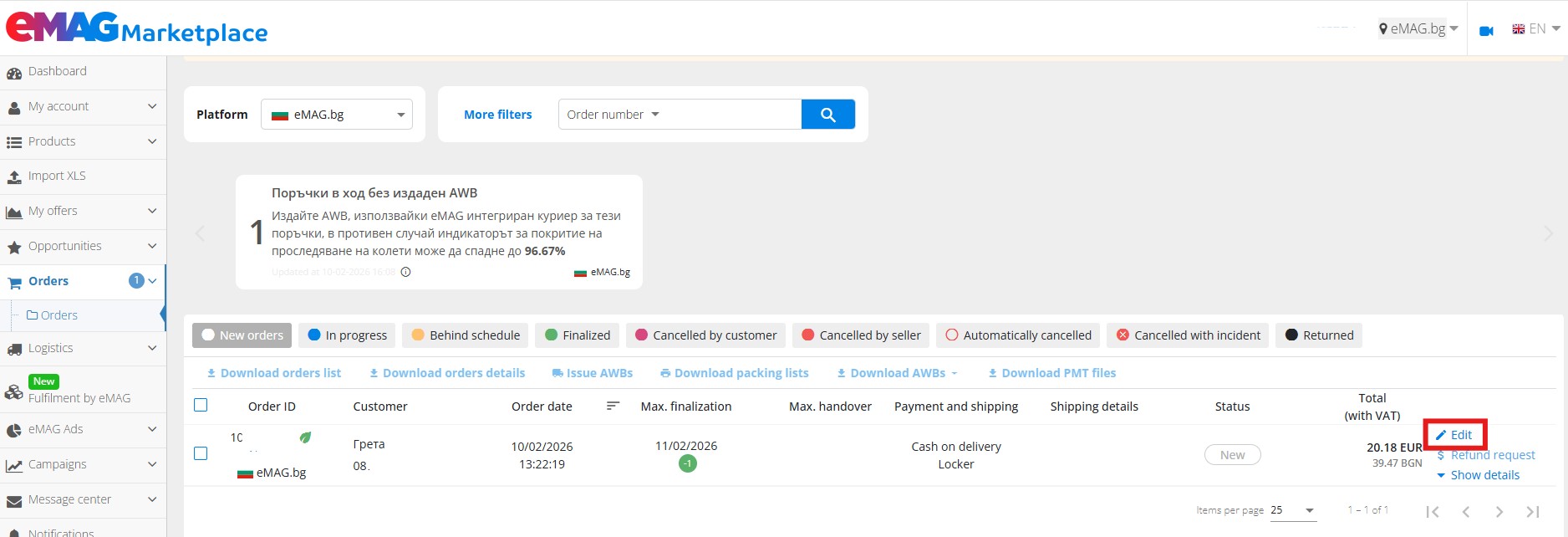Tick the select-all orders checkbox in header
1568x537 pixels.
(x=201, y=406)
